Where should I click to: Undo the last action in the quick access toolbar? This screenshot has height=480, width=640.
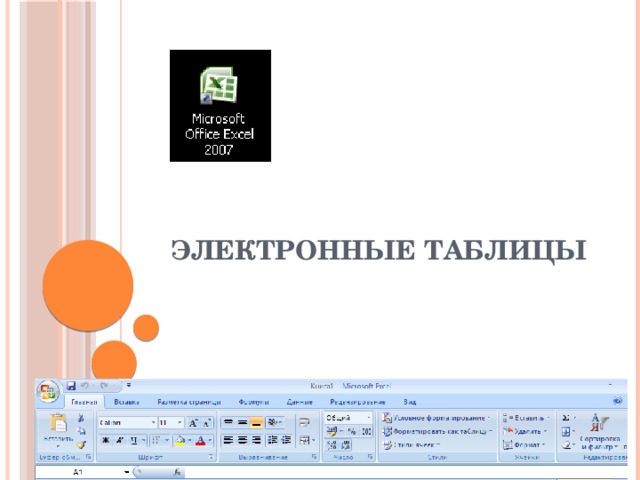tap(85, 386)
